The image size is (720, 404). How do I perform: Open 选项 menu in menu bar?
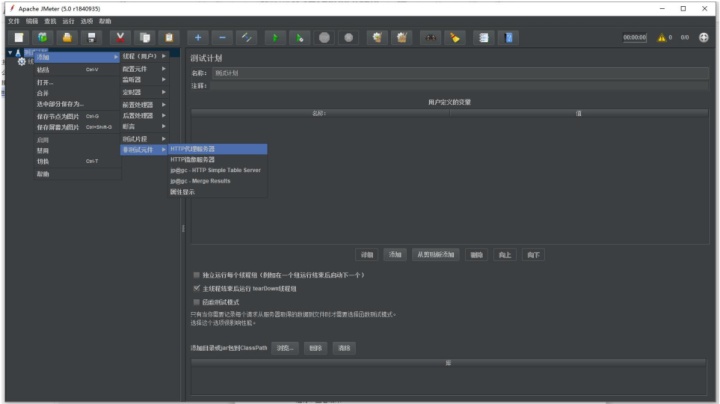[x=87, y=21]
